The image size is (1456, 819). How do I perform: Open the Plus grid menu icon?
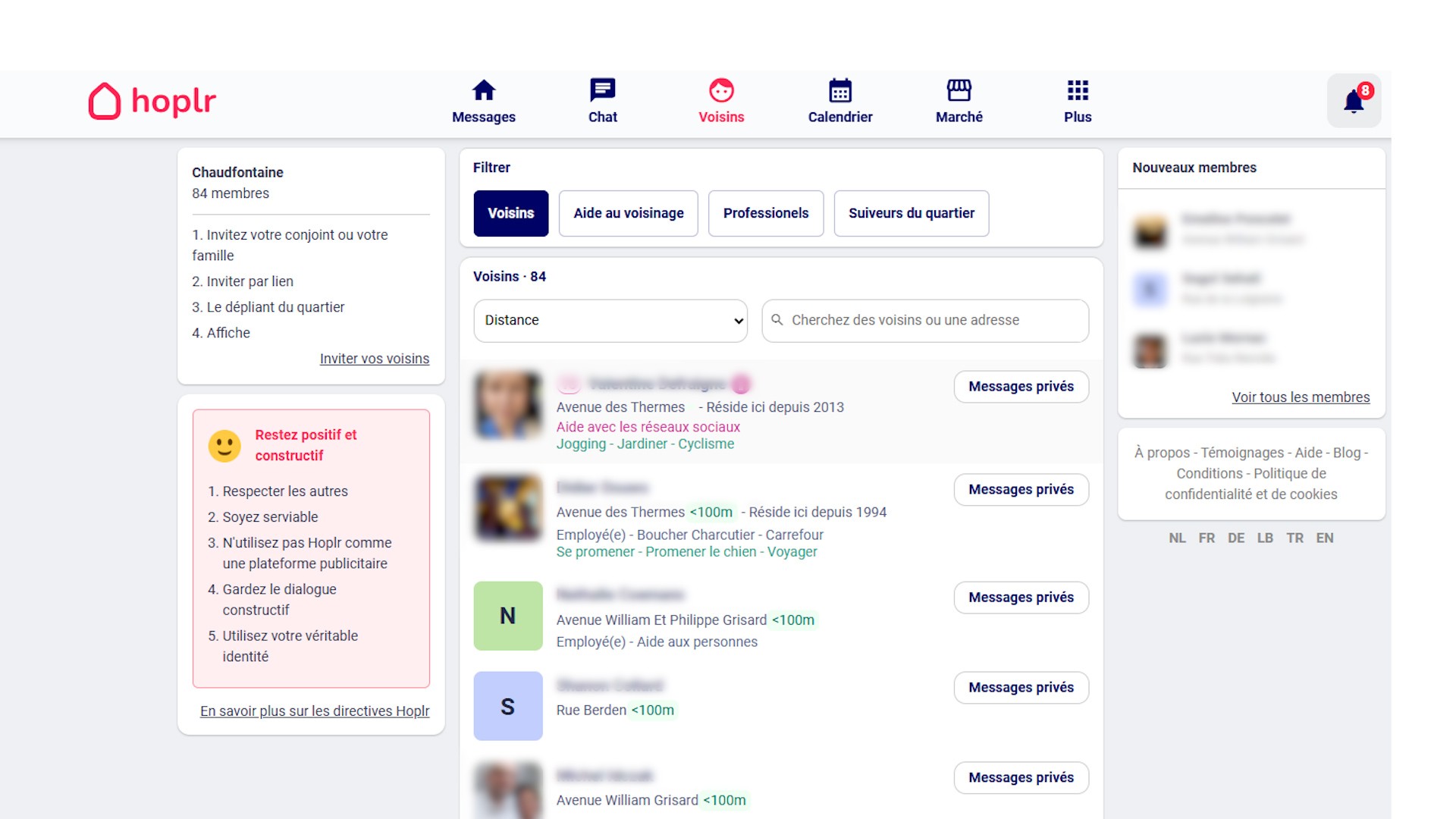coord(1077,91)
